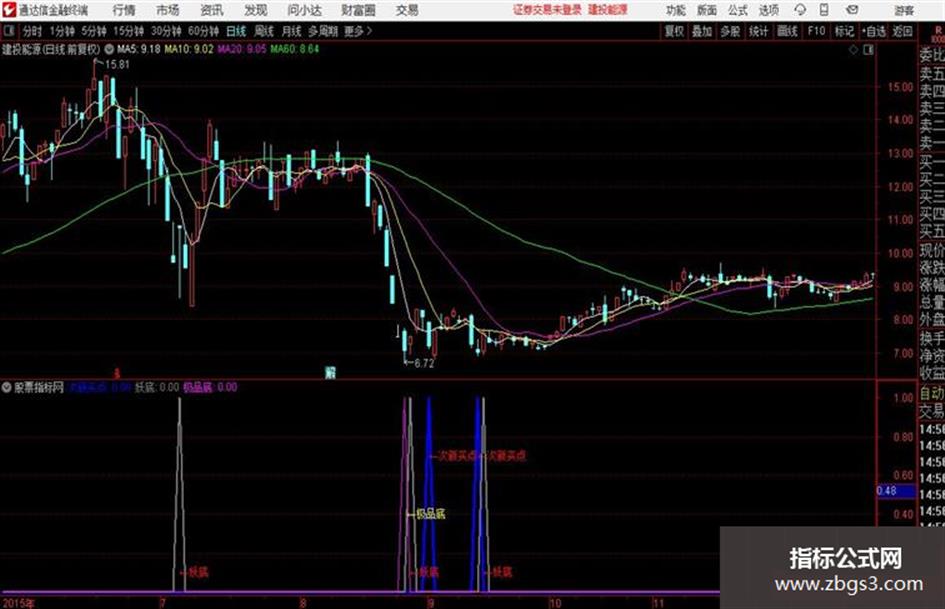Open the 市场 menu
This screenshot has width=945, height=609.
pos(168,10)
